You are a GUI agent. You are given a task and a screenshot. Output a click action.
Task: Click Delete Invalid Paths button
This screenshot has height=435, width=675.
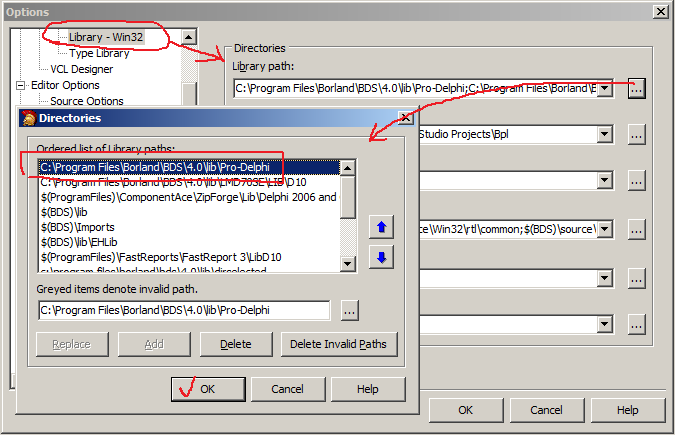pyautogui.click(x=338, y=345)
